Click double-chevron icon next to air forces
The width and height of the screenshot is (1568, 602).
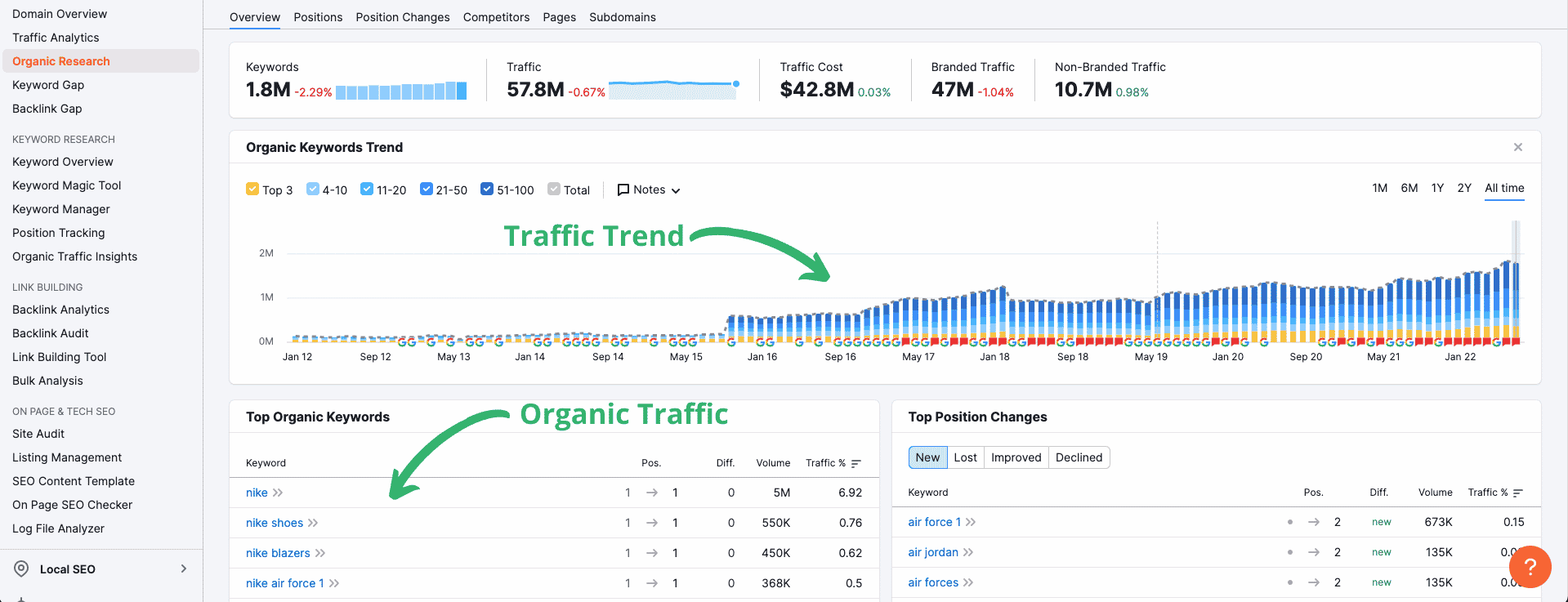(x=968, y=582)
